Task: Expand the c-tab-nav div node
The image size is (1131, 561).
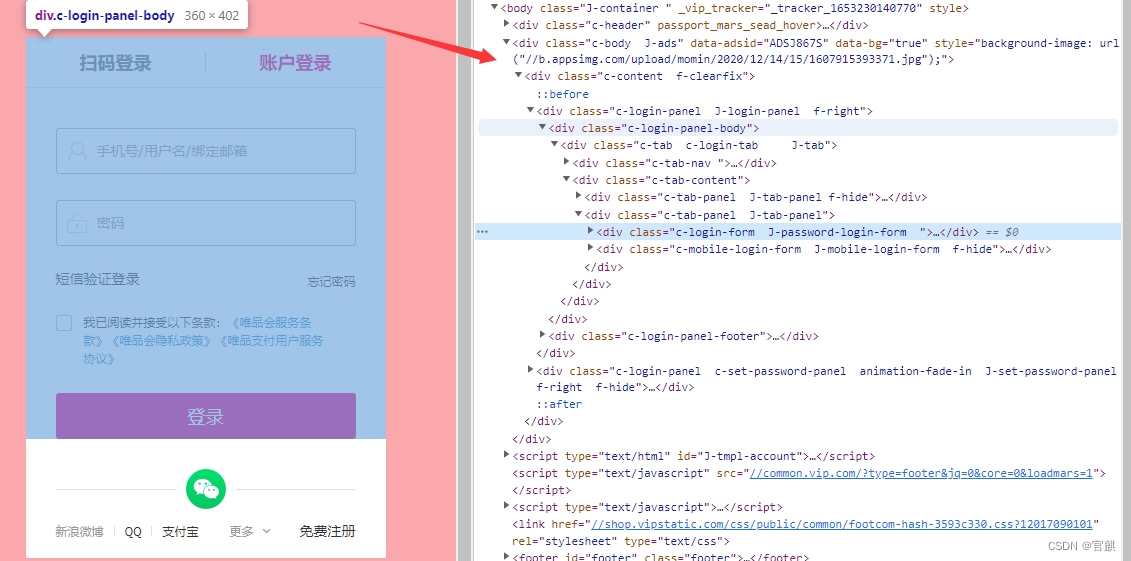Action: pyautogui.click(x=566, y=163)
